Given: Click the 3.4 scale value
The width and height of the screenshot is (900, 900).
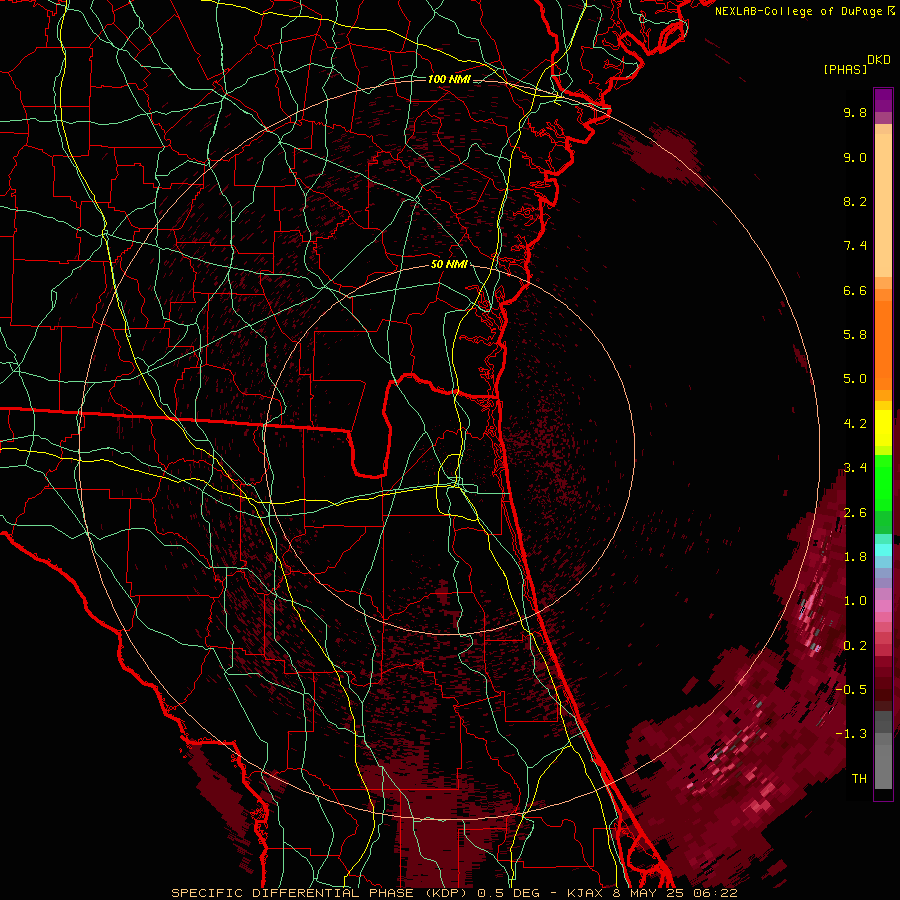Looking at the screenshot, I should [855, 468].
